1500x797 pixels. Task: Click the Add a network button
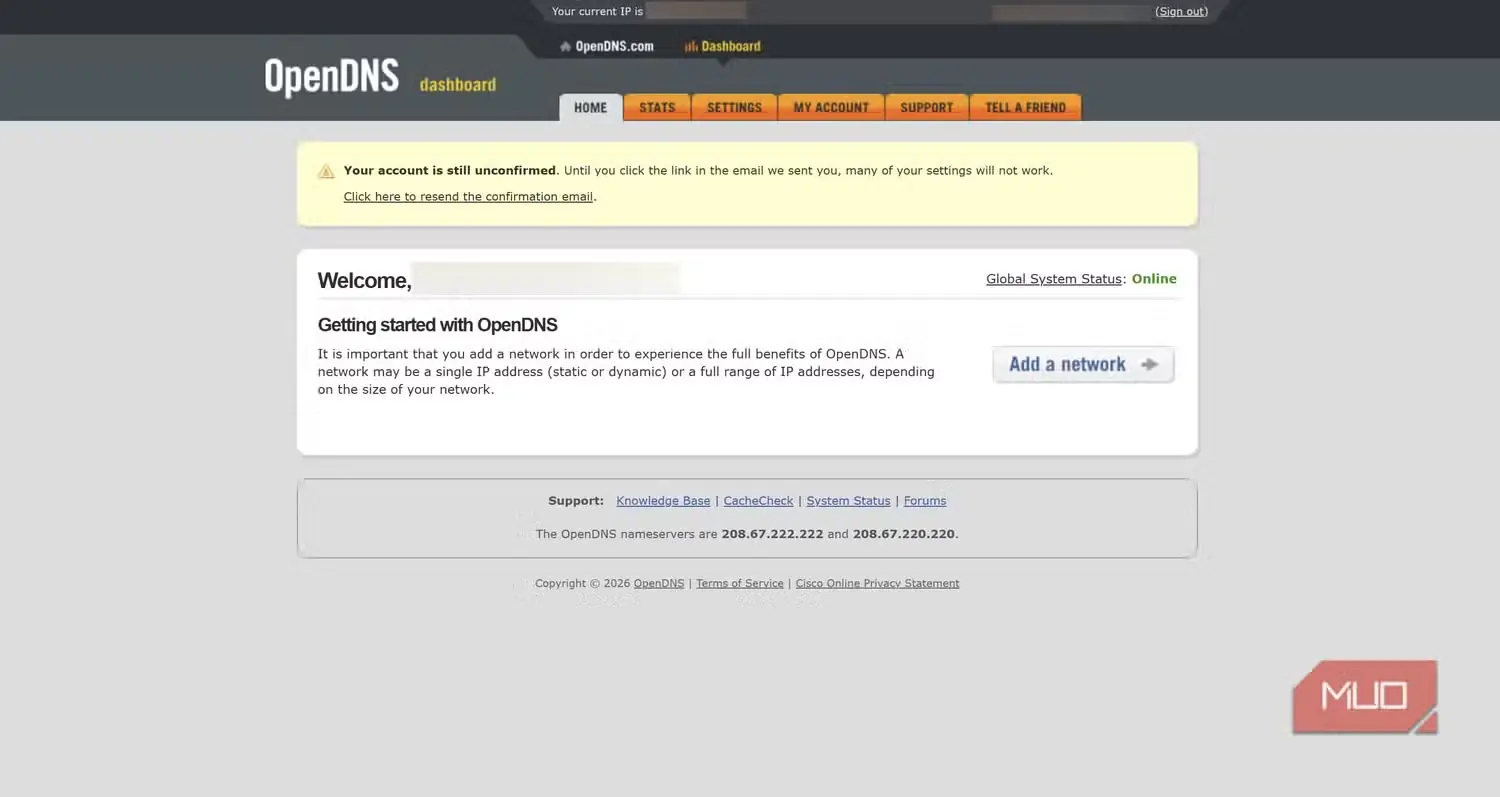coord(1083,365)
